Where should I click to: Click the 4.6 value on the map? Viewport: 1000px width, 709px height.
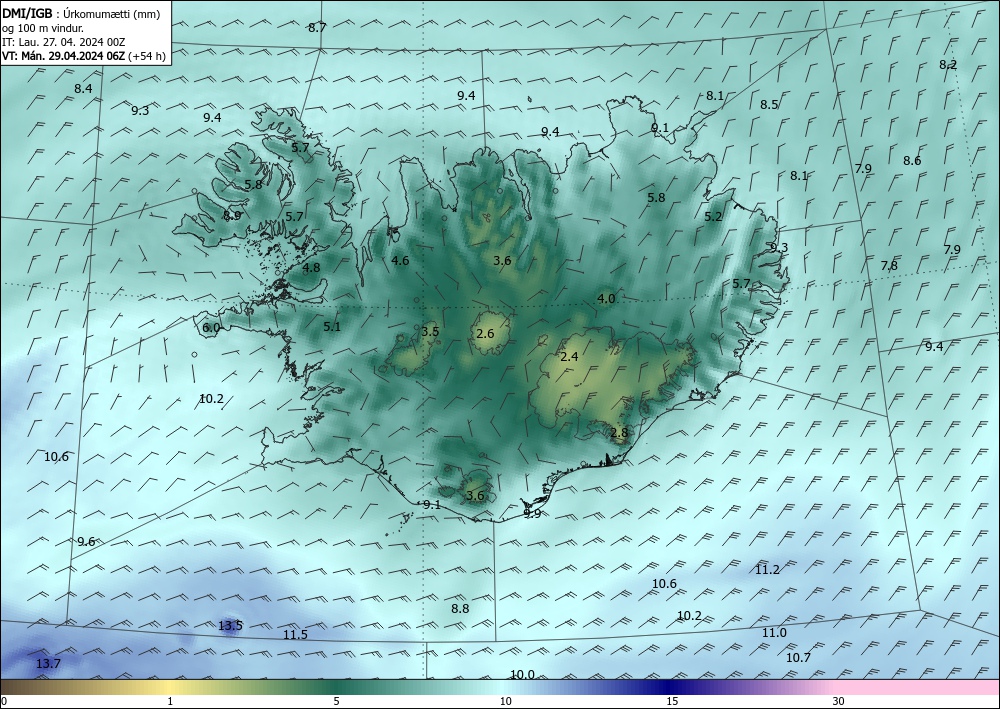[x=400, y=260]
